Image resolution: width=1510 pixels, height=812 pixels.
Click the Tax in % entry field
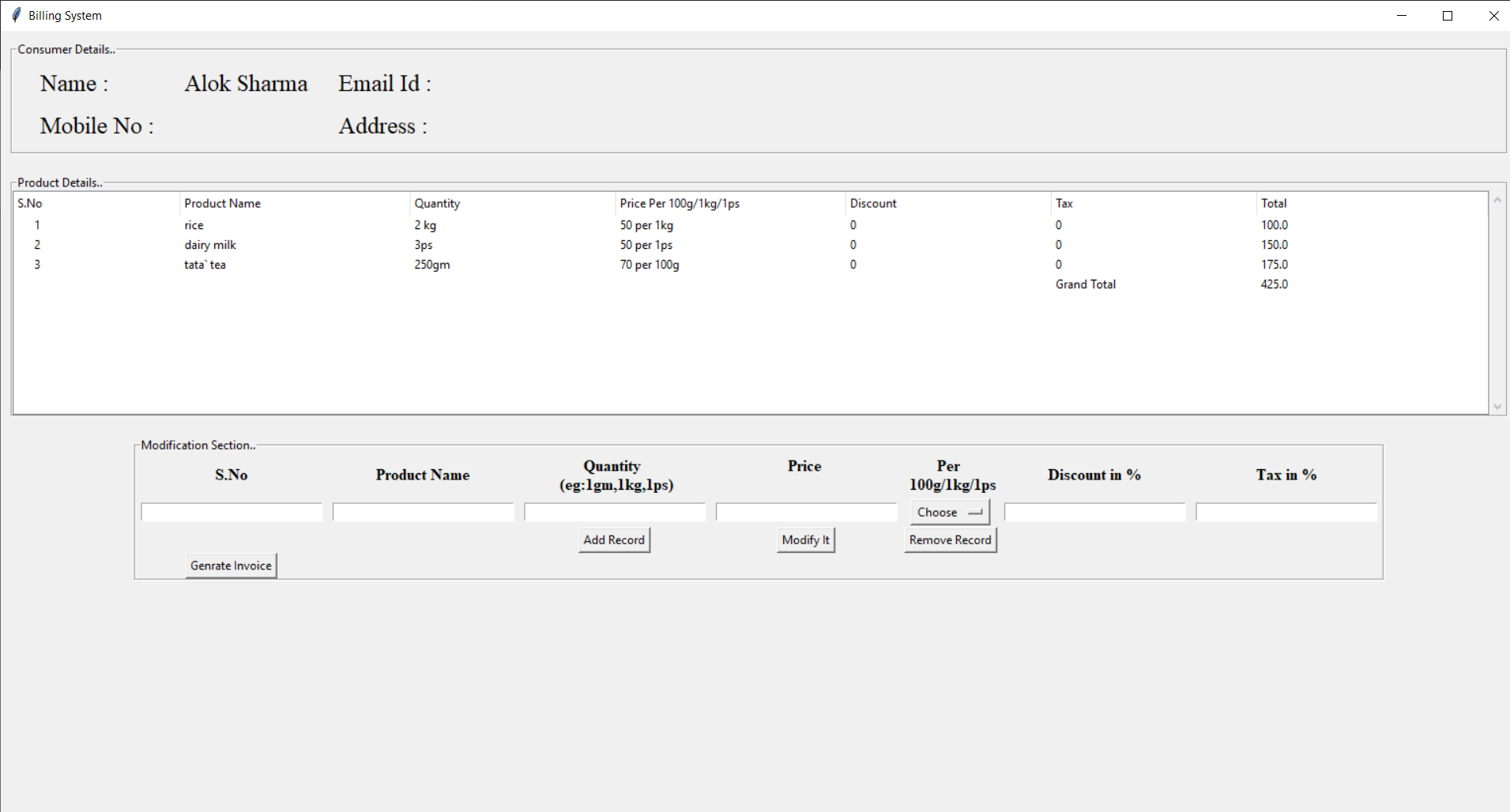[1286, 511]
